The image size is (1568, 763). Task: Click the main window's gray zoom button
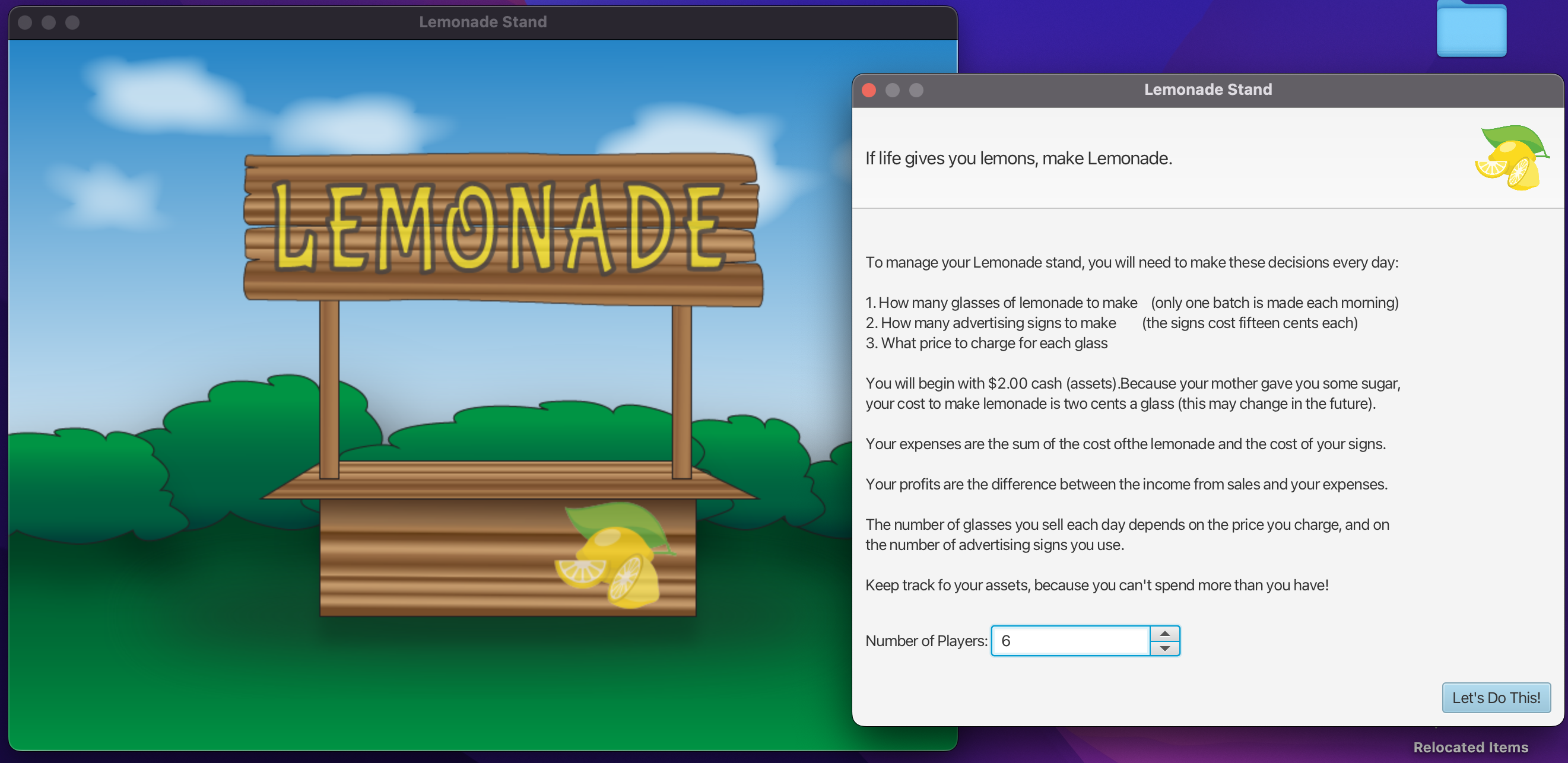point(72,23)
